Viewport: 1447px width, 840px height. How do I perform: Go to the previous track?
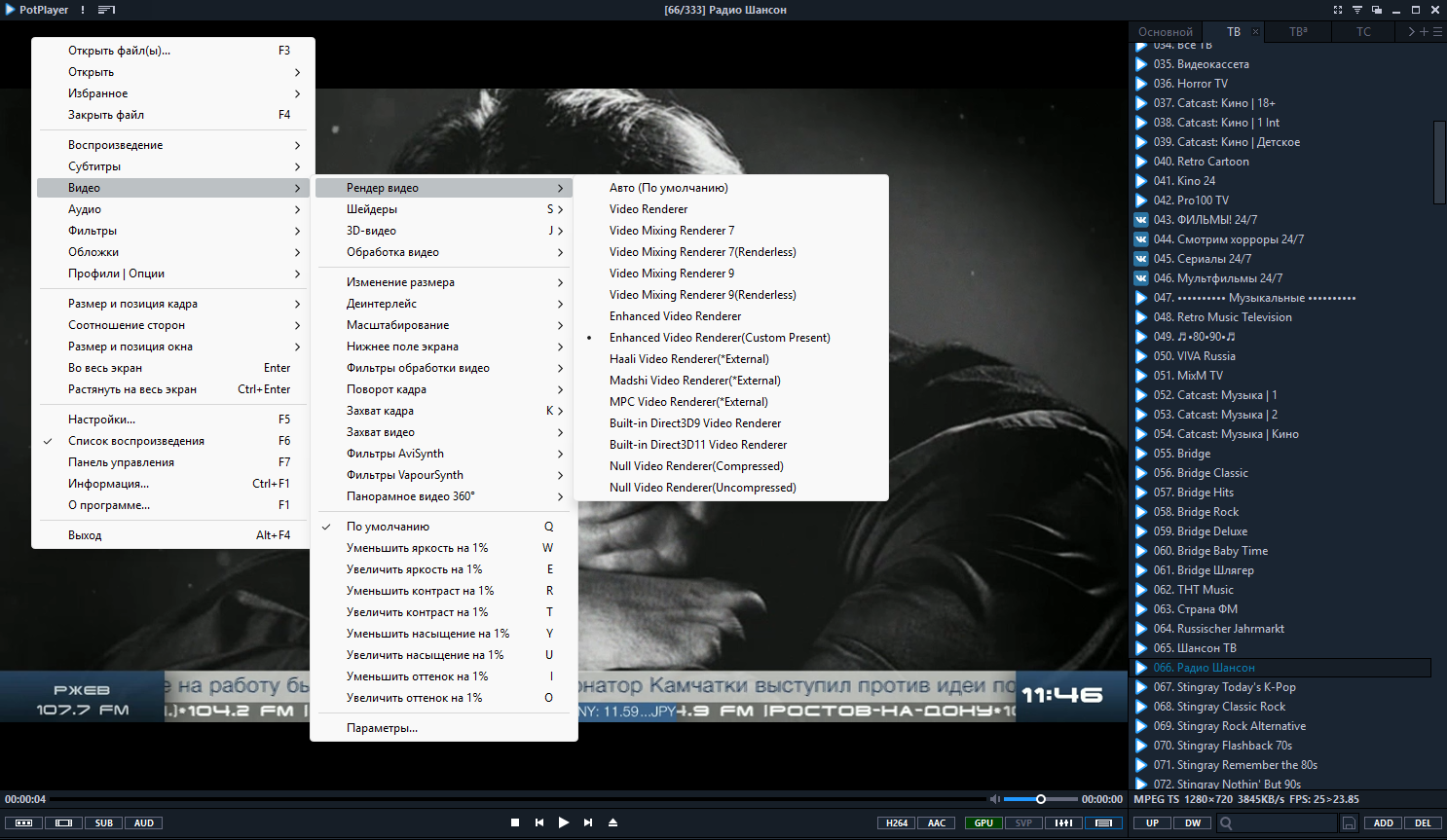[x=539, y=822]
